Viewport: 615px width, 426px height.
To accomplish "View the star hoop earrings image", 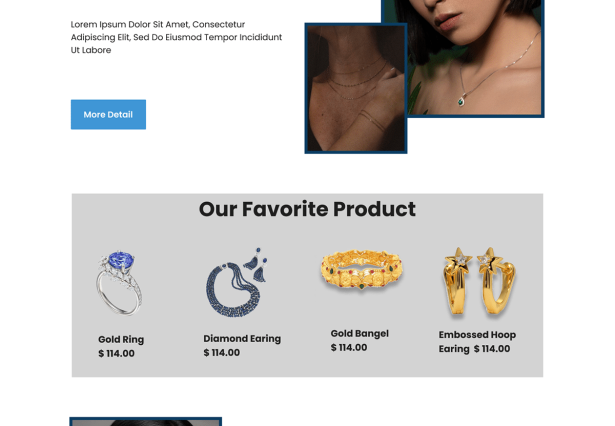I will pos(479,281).
